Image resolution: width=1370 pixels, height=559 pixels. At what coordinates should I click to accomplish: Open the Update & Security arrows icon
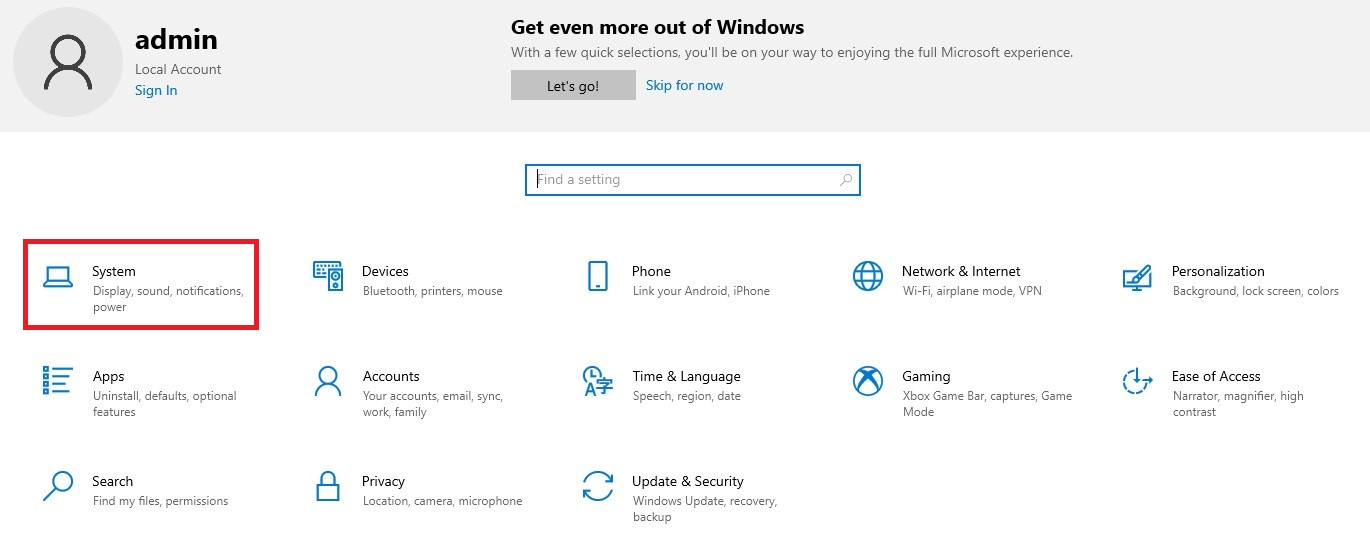[x=598, y=486]
